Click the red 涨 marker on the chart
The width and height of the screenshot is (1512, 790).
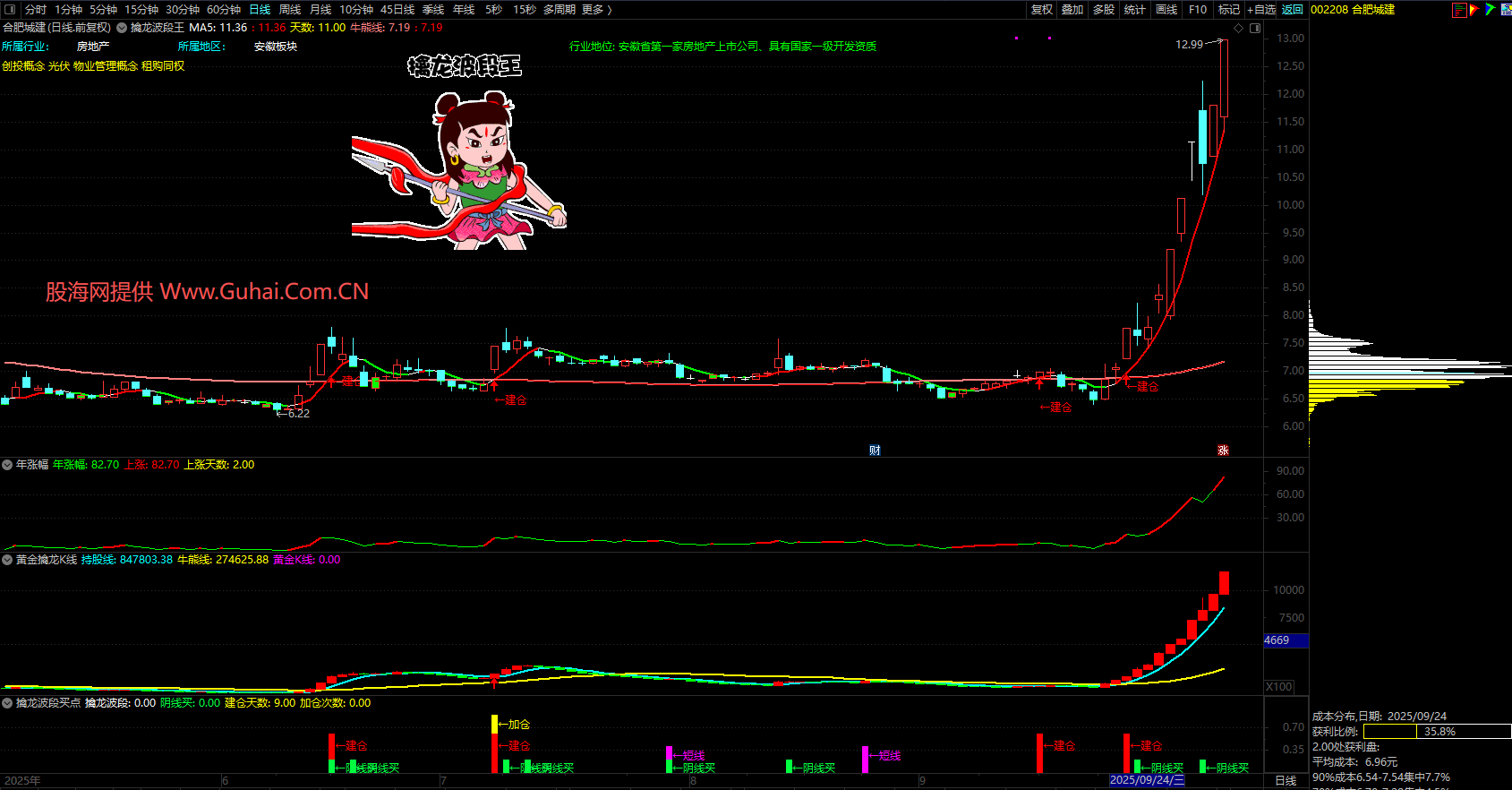click(1223, 451)
